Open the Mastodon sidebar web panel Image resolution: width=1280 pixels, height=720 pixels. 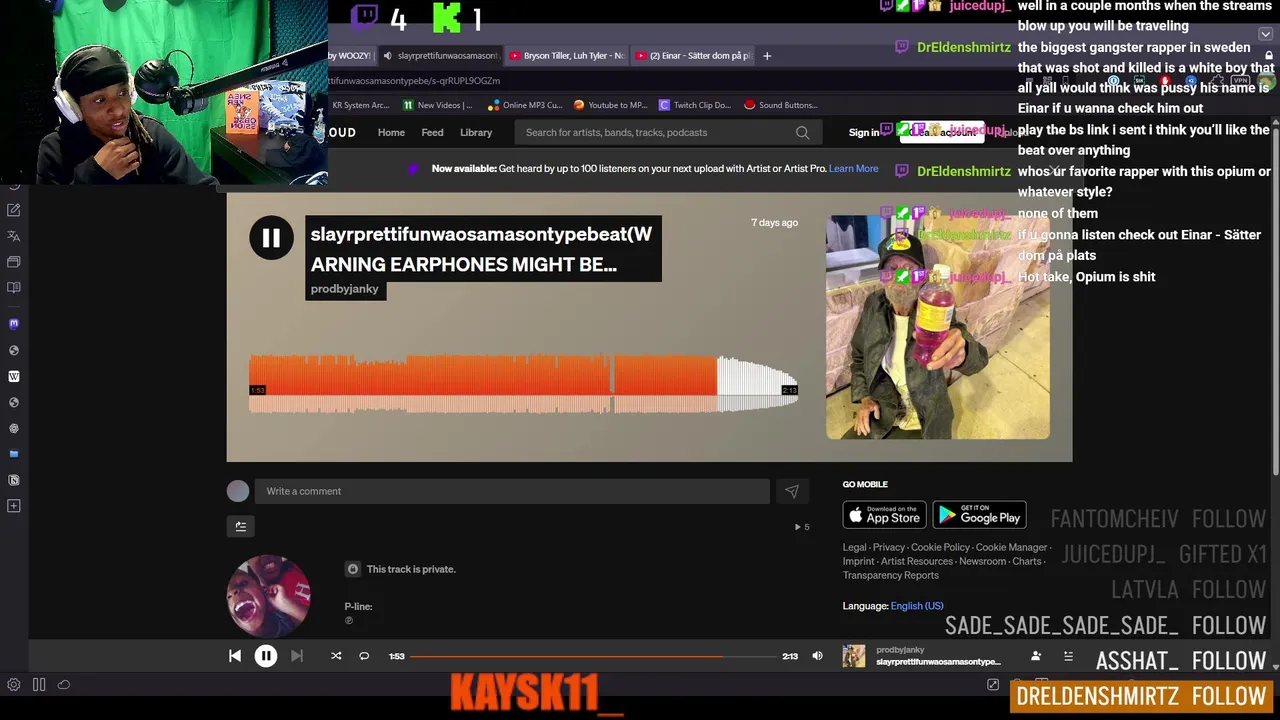(x=14, y=324)
